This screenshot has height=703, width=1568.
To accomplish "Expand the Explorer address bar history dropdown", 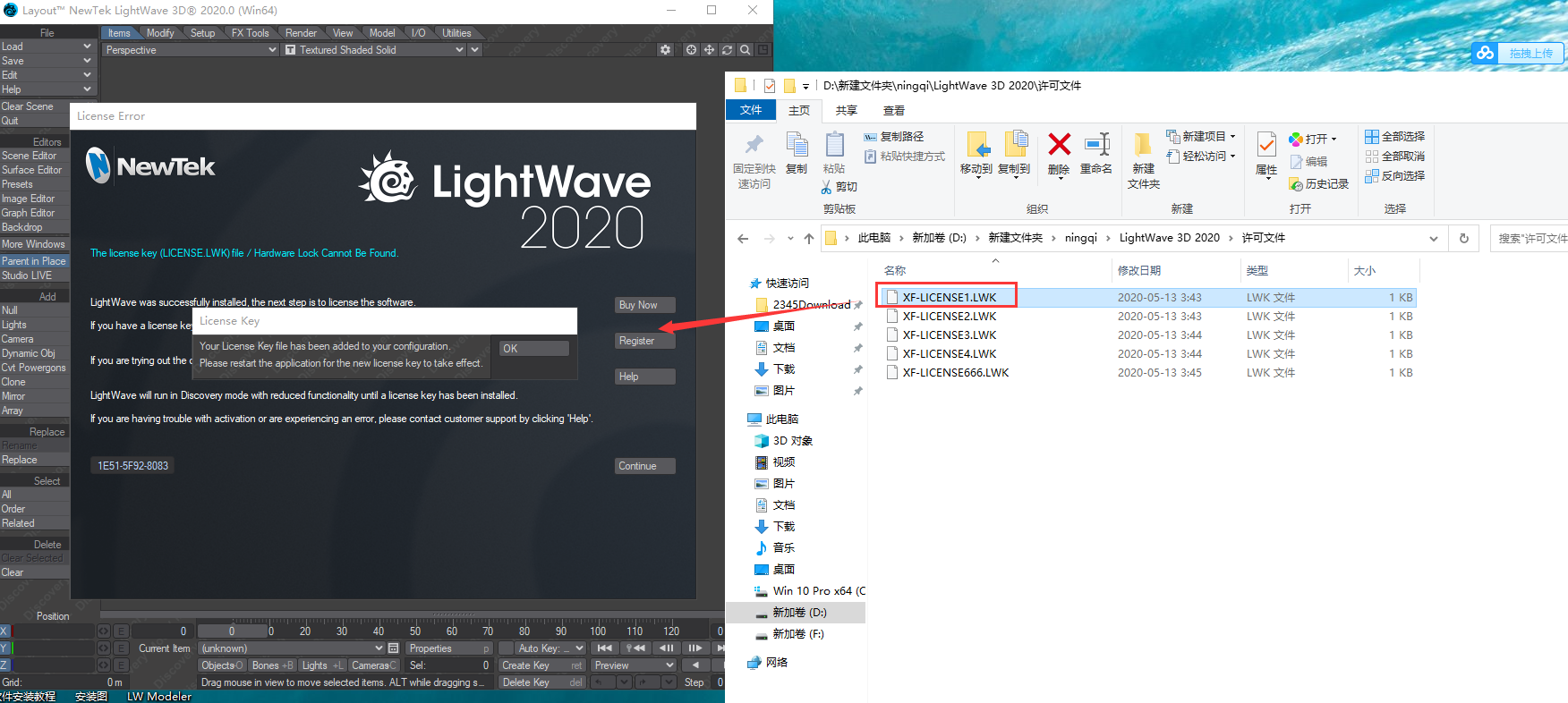I will tap(1434, 238).
